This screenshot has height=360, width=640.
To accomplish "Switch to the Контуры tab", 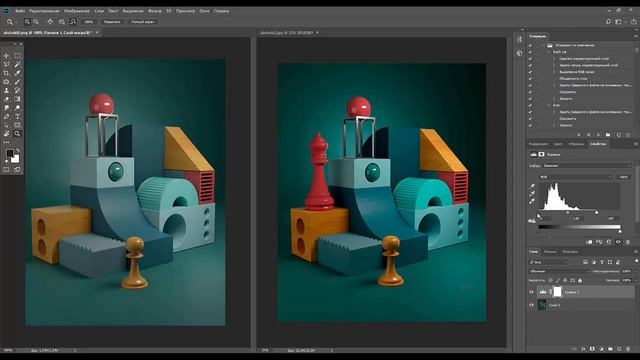I will (x=570, y=251).
